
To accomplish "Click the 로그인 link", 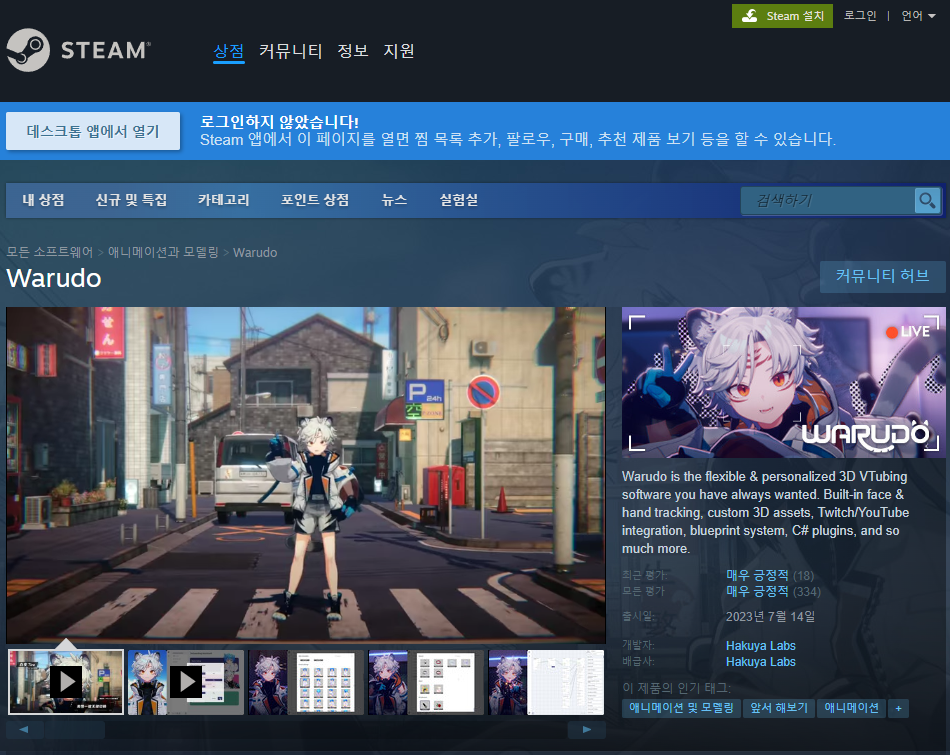I will 860,16.
